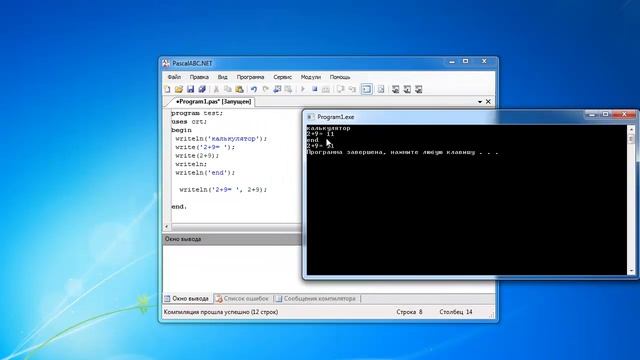The width and height of the screenshot is (640, 360).
Task: Click the write('2+9= ') code line
Action: click(205, 147)
